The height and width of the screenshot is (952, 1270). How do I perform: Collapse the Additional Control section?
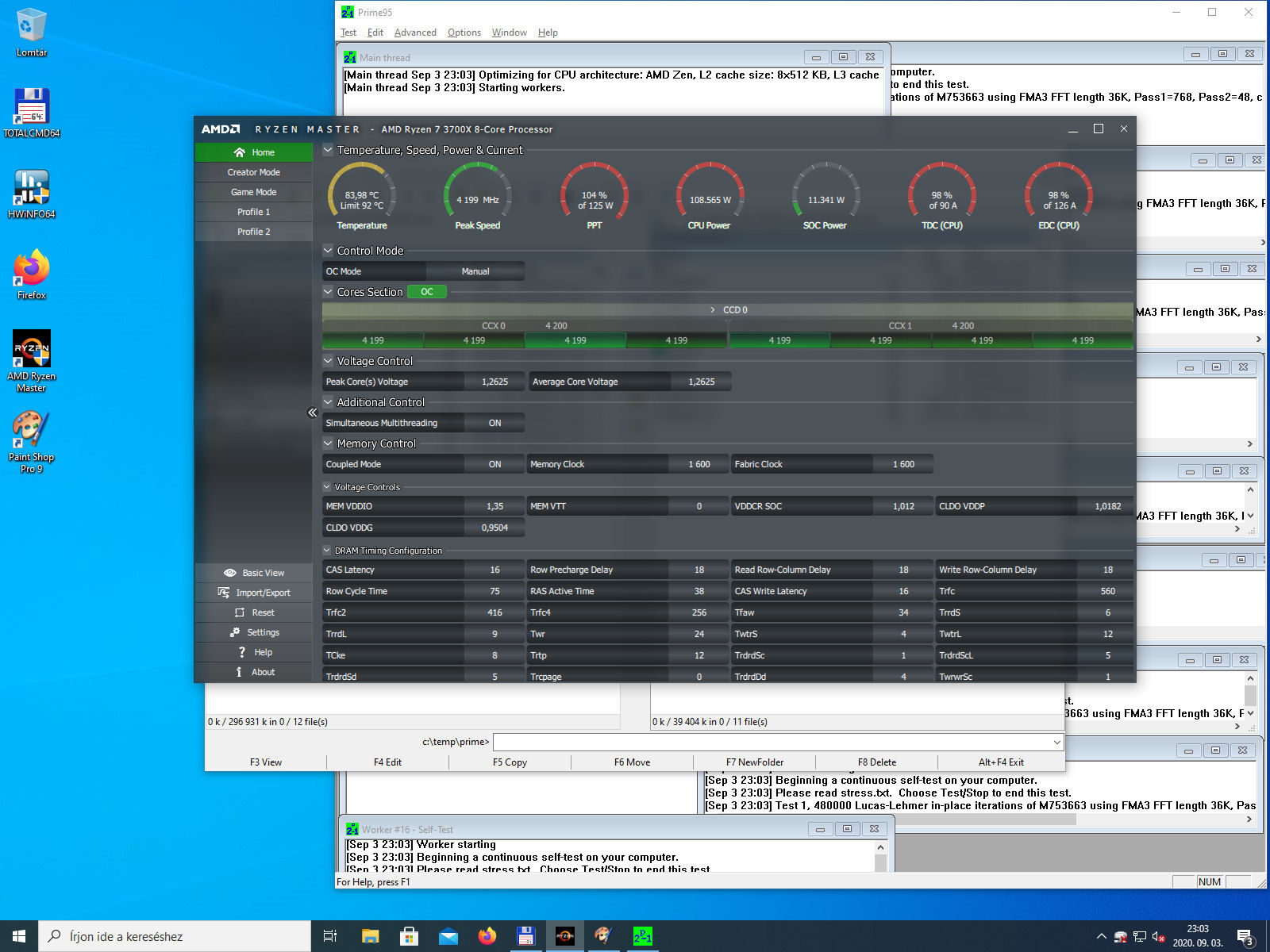[328, 401]
